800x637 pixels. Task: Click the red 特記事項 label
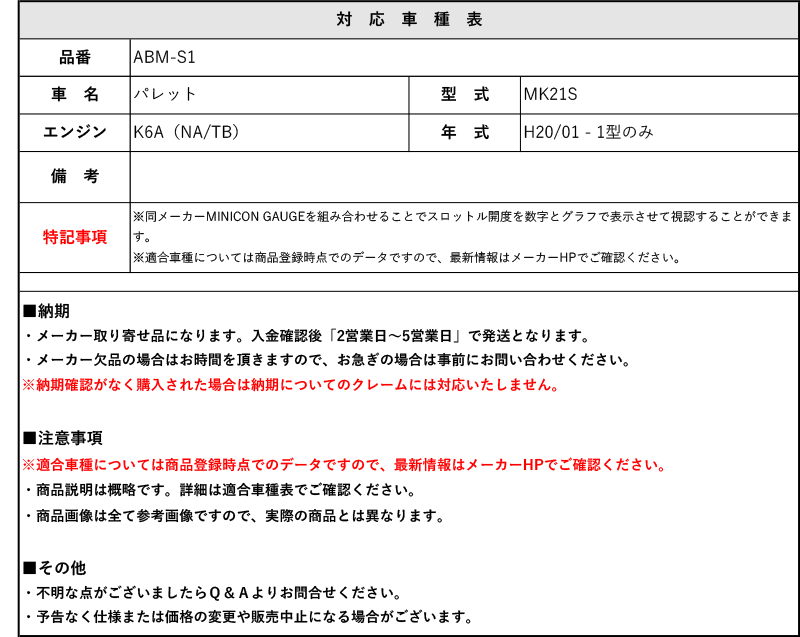75,237
